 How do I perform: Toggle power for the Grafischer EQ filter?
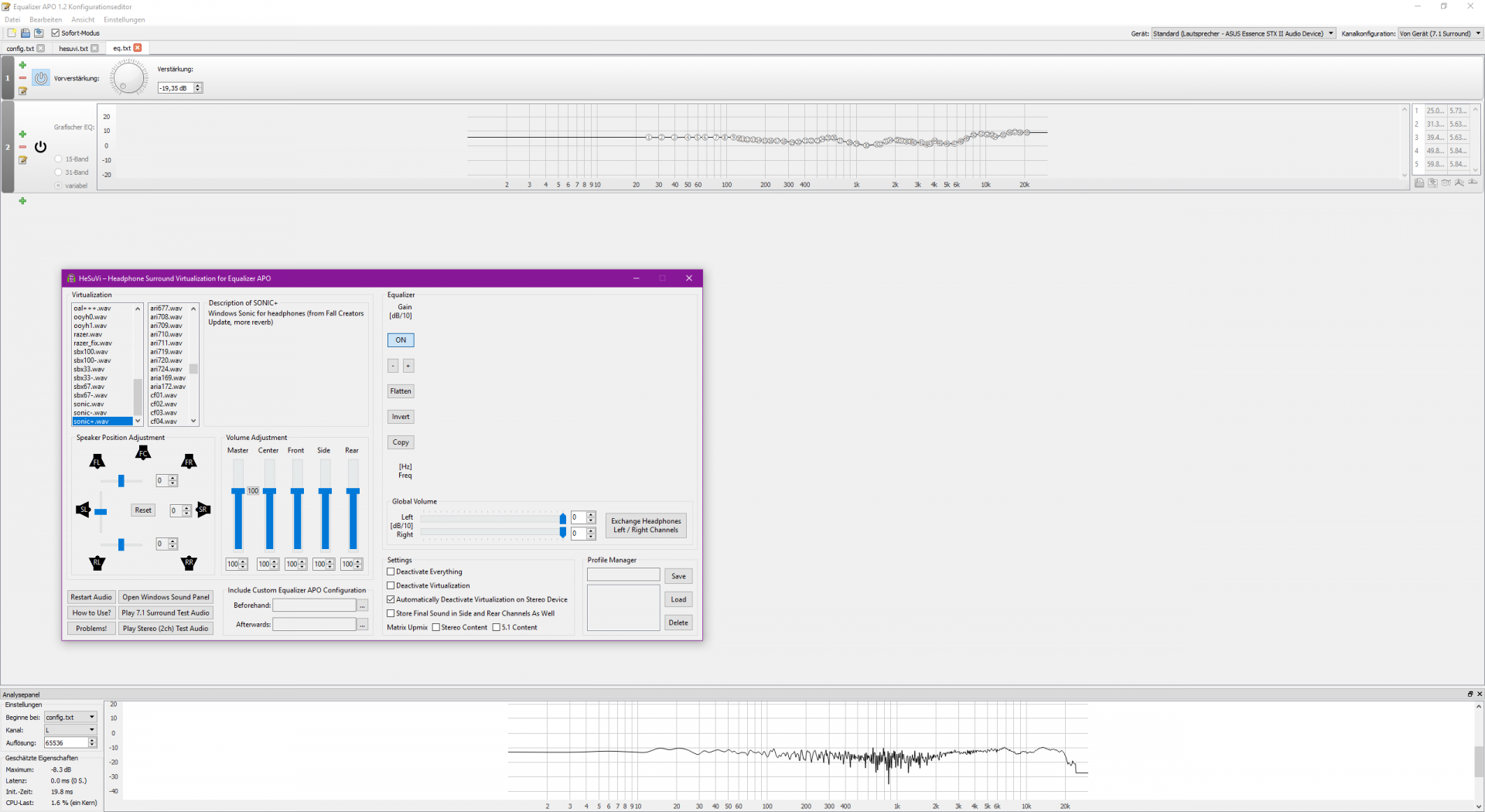41,147
